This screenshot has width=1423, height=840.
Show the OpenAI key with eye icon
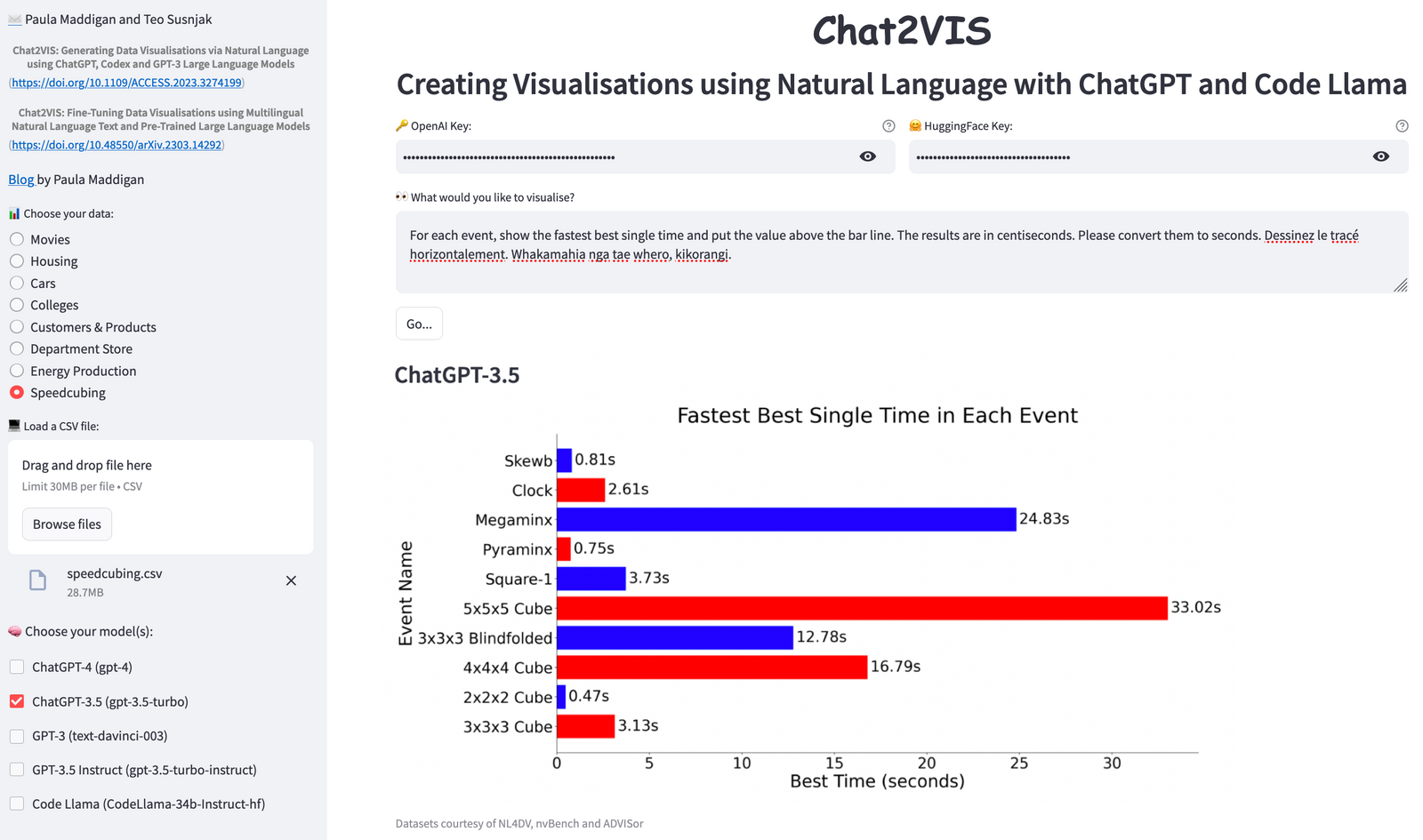click(x=868, y=156)
